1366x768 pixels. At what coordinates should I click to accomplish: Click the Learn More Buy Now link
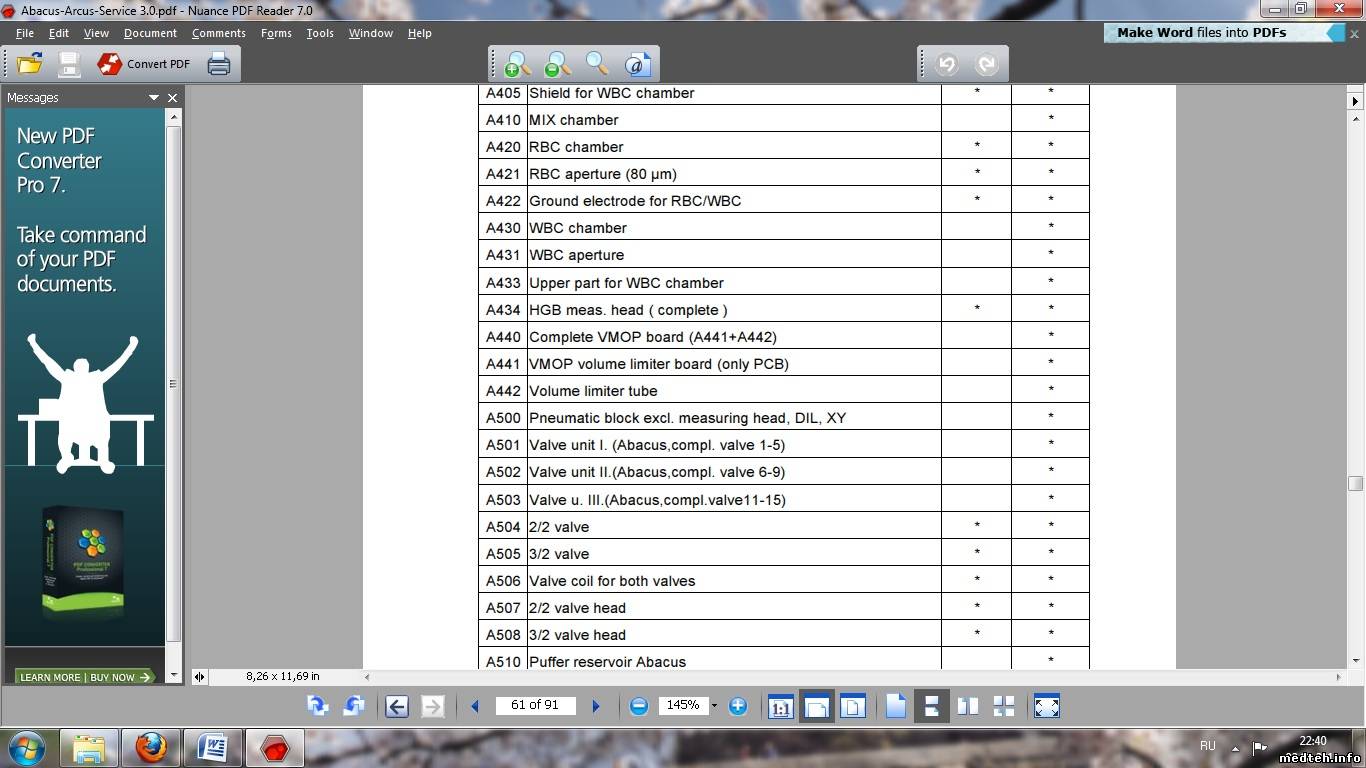pyautogui.click(x=85, y=677)
